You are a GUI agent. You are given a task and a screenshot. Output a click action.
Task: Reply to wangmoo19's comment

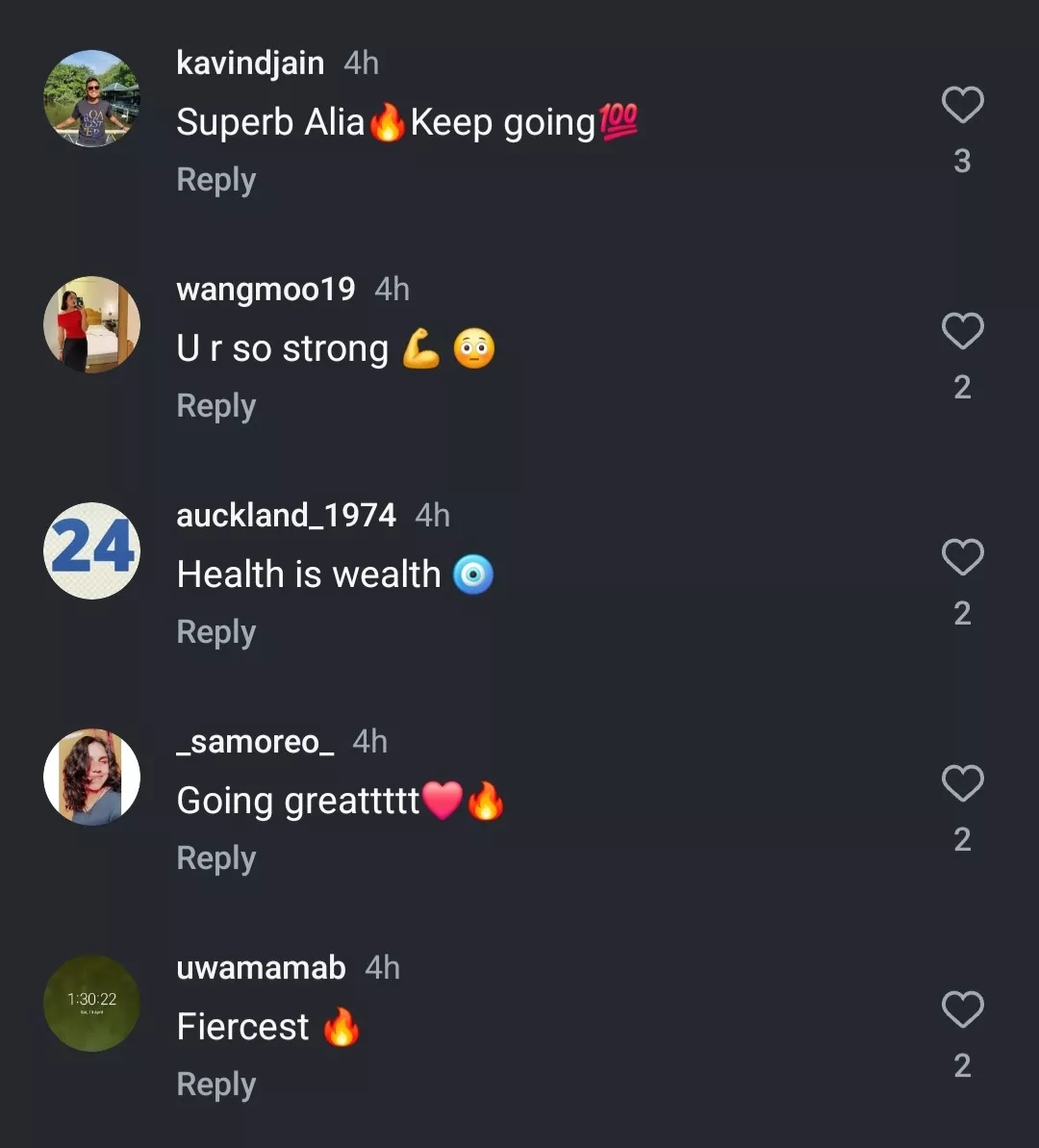click(215, 405)
